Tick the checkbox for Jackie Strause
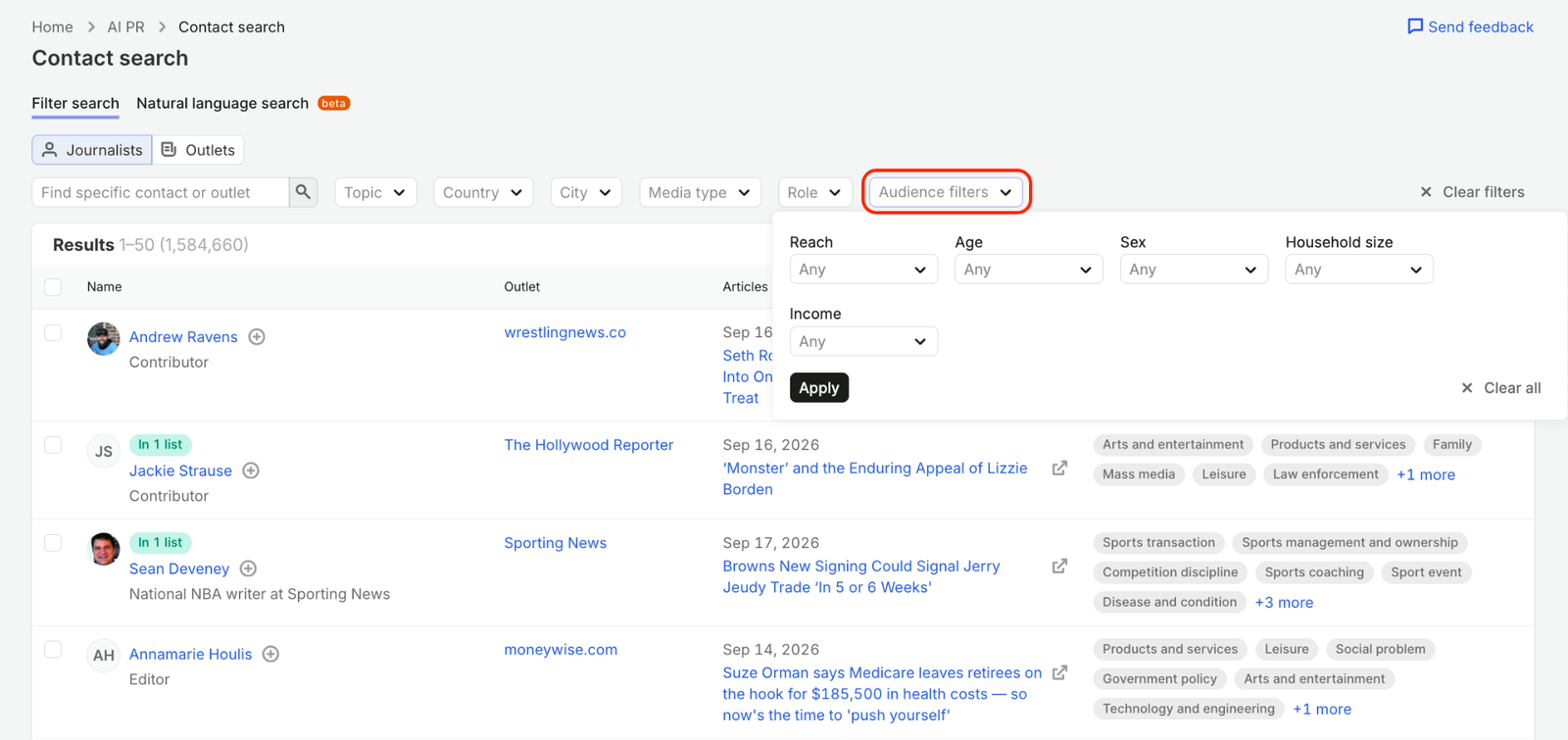This screenshot has height=740, width=1568. click(x=53, y=445)
